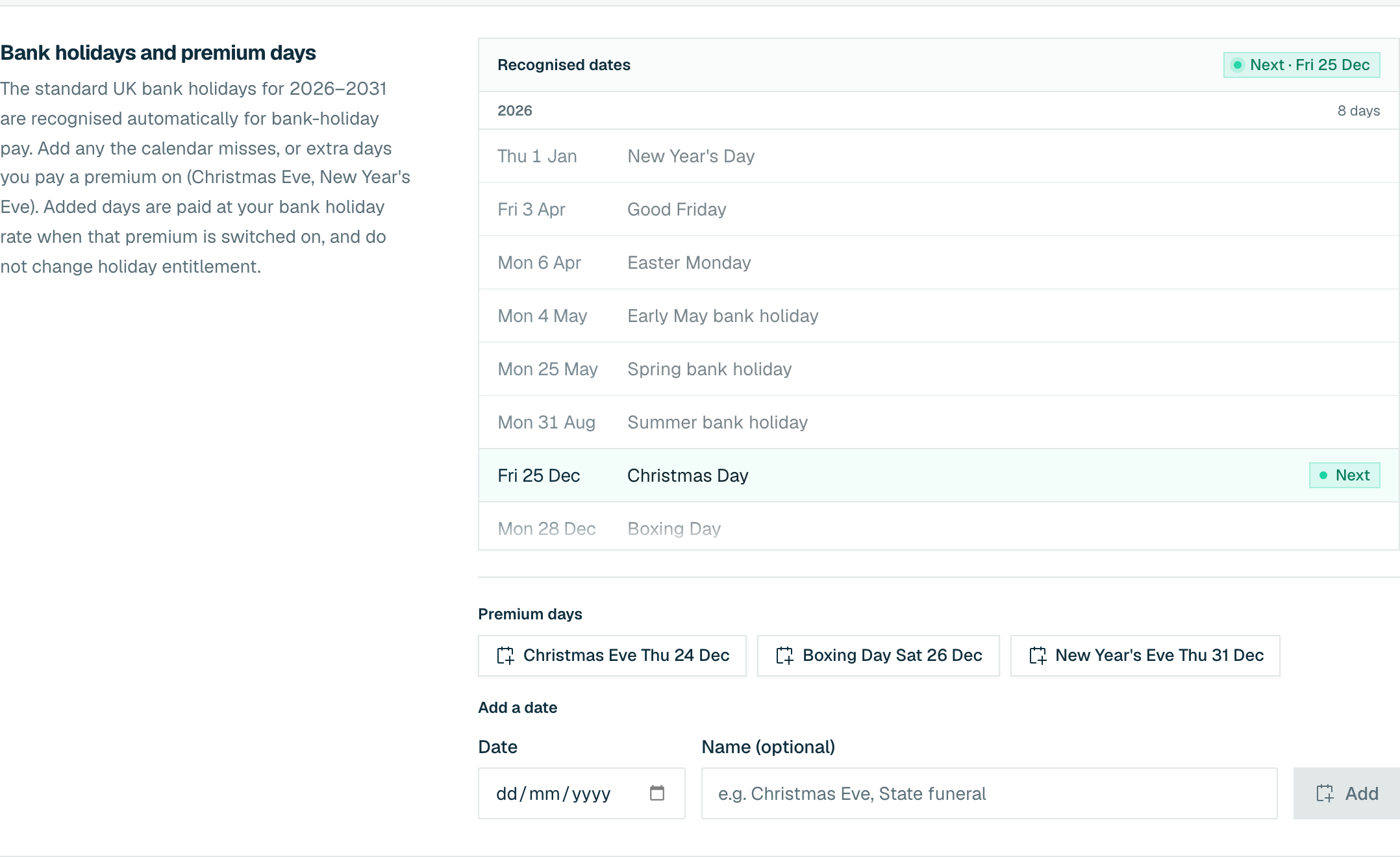Click the 'Next · Fri 25 Dec' badge
This screenshot has height=857, width=1400.
[x=1302, y=65]
